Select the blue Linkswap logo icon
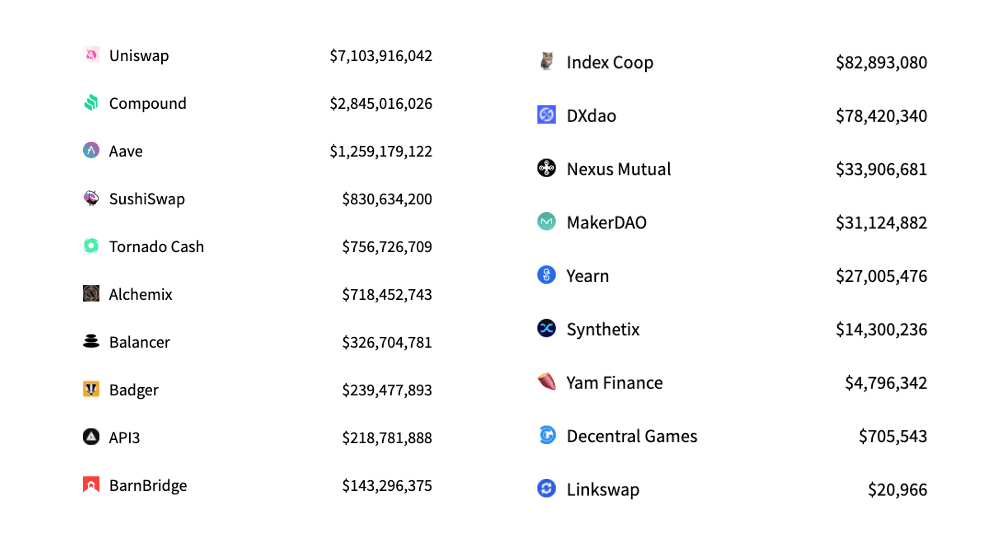Screen dimensions: 1008x556 [546, 488]
